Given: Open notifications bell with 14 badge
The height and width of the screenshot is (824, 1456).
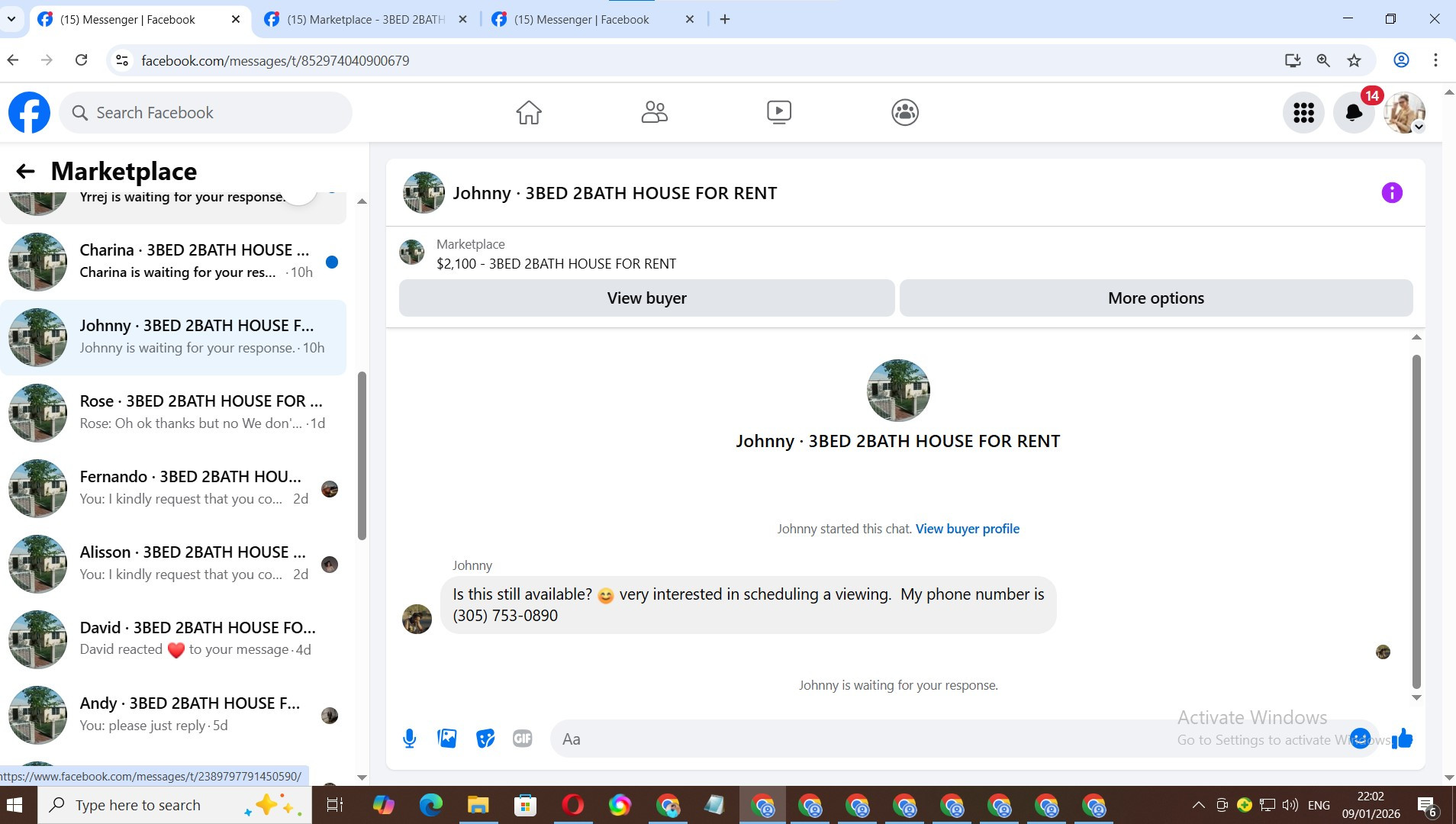Looking at the screenshot, I should pos(1354,113).
